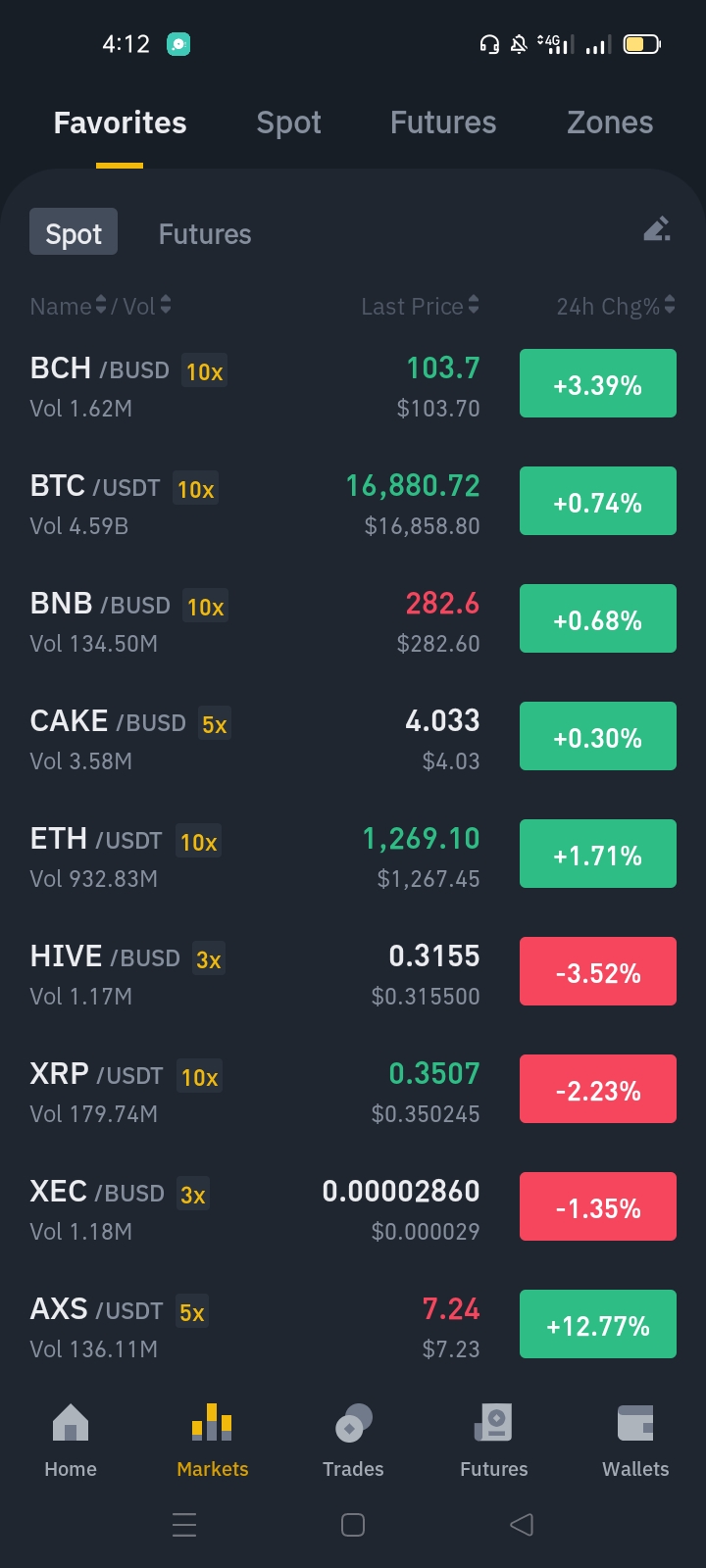Viewport: 706px width, 1568px height.
Task: Sort list by 24h Chg% arrows
Action: pos(670,305)
